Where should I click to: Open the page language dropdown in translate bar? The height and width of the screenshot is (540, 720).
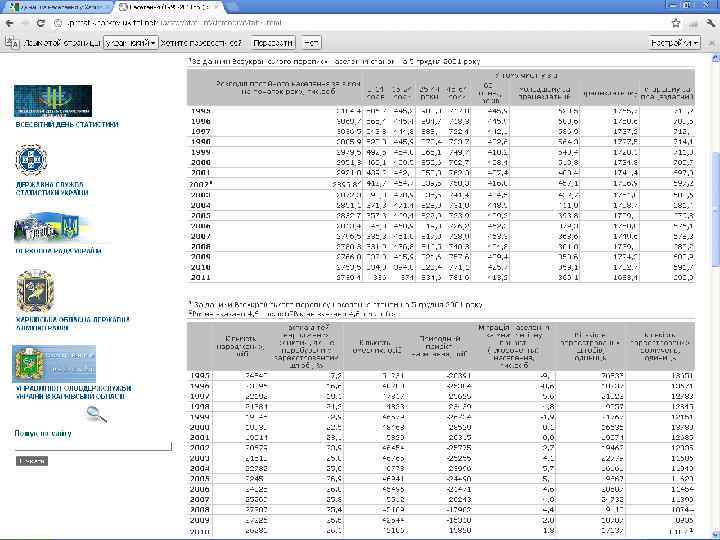(131, 43)
